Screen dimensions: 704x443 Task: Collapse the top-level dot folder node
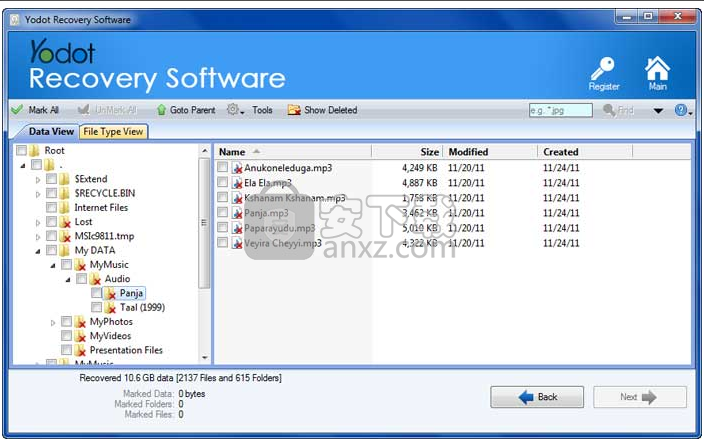(23, 166)
